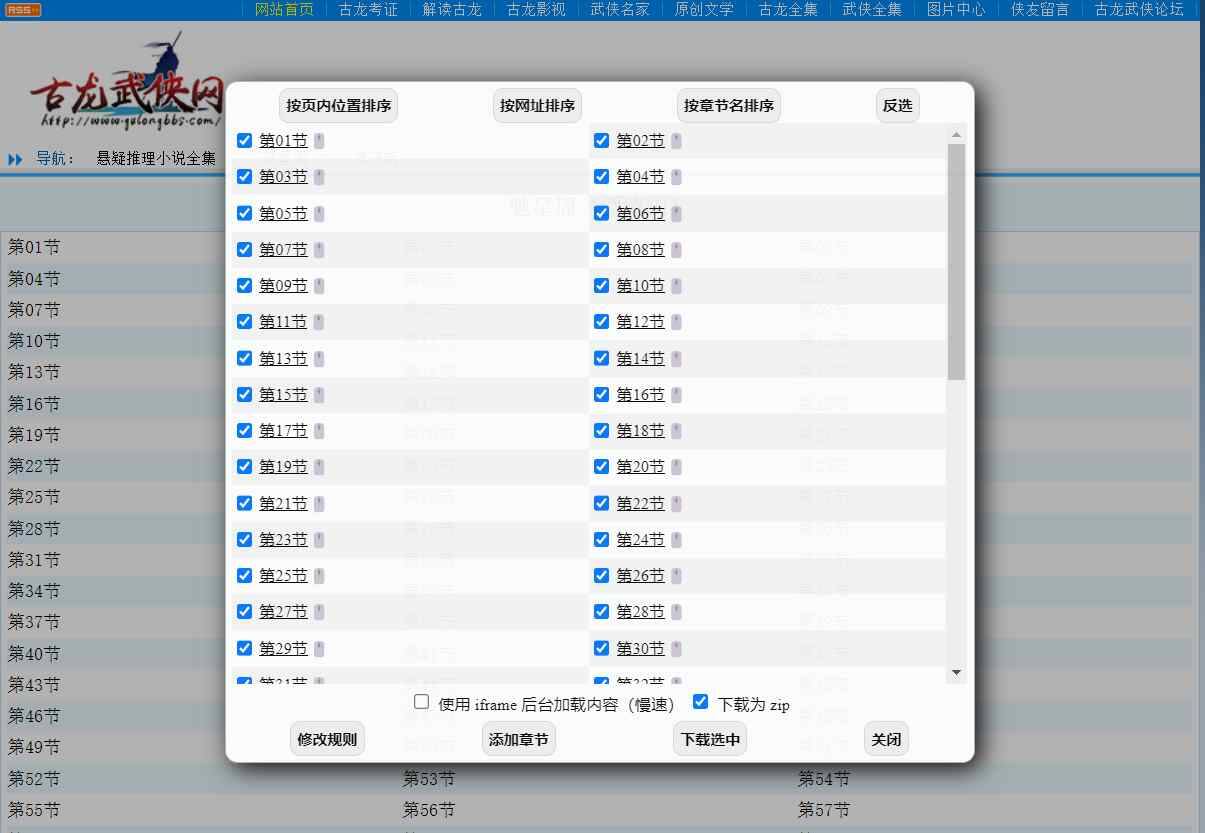The image size is (1205, 833).
Task: Enable 使用 iframe 后台加载内容 option
Action: [421, 701]
